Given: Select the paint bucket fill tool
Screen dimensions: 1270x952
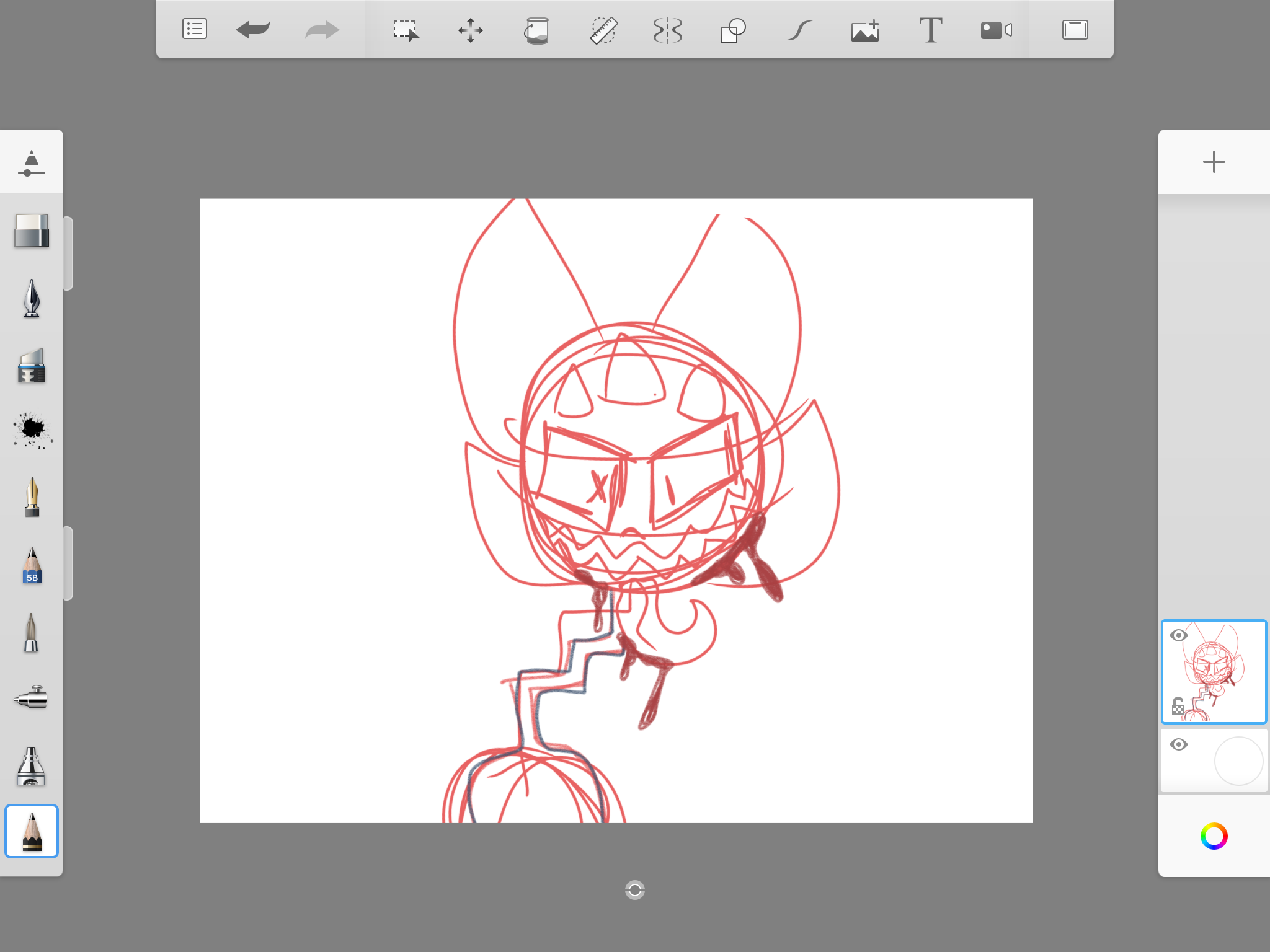Looking at the screenshot, I should click(x=536, y=30).
